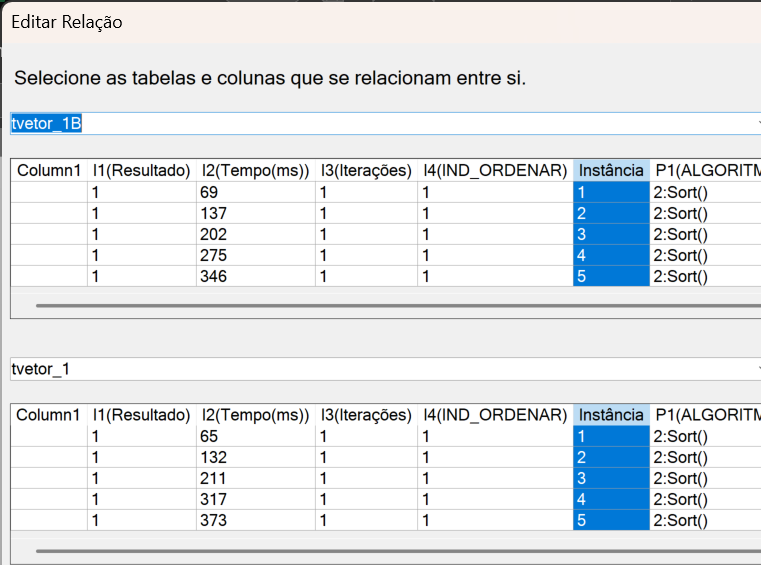The image size is (761, 565).
Task: Select I1(Resultado) column in tvetor_1B table
Action: (141, 171)
